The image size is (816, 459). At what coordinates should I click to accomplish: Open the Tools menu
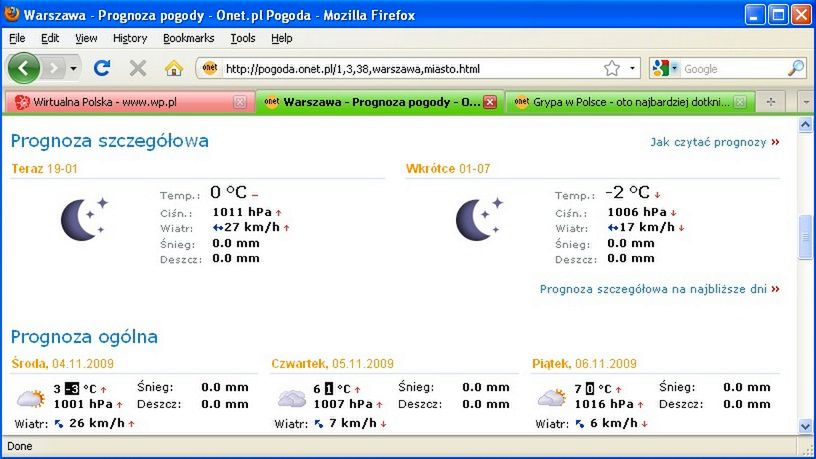(243, 38)
